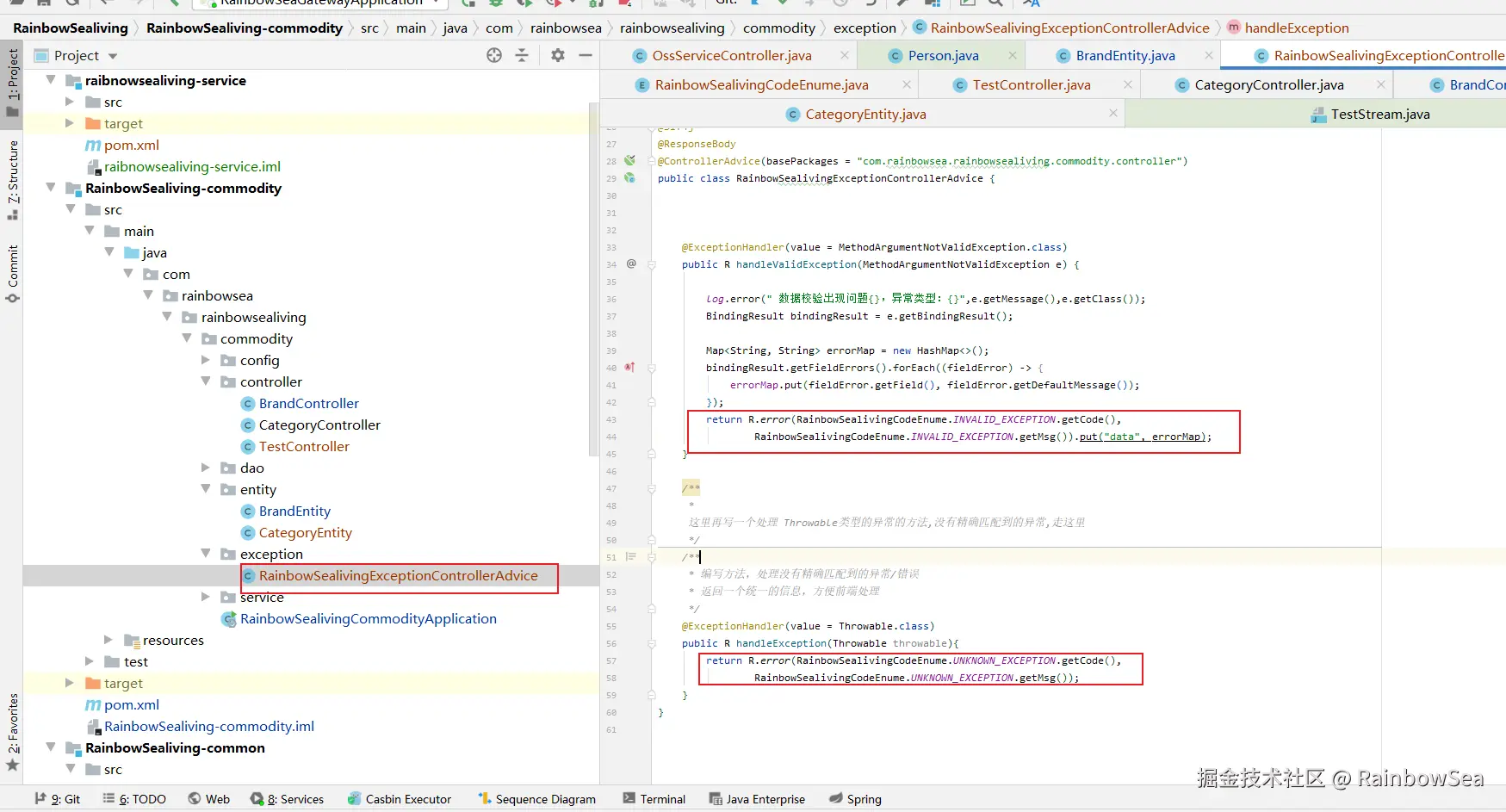
Task: Open the Project view dropdown
Action: [x=113, y=56]
